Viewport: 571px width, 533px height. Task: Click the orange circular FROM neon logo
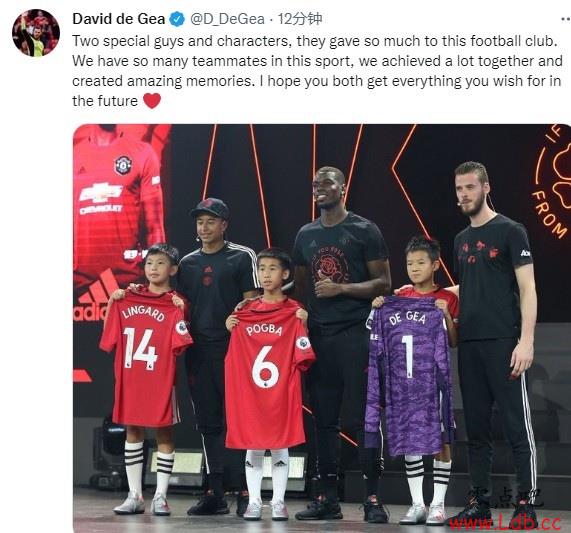click(552, 182)
